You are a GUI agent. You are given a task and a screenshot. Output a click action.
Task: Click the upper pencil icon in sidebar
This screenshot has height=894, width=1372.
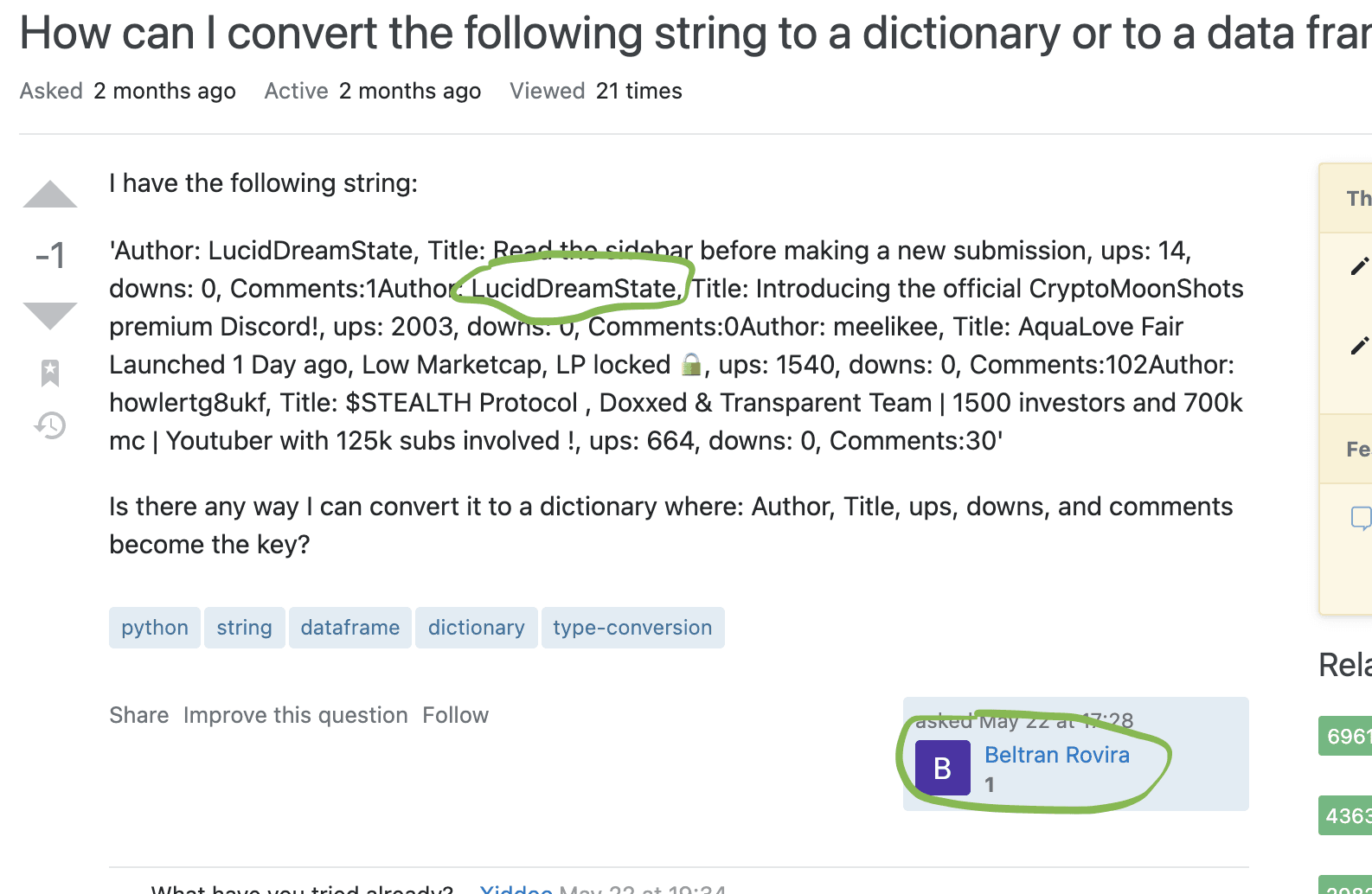pyautogui.click(x=1359, y=266)
